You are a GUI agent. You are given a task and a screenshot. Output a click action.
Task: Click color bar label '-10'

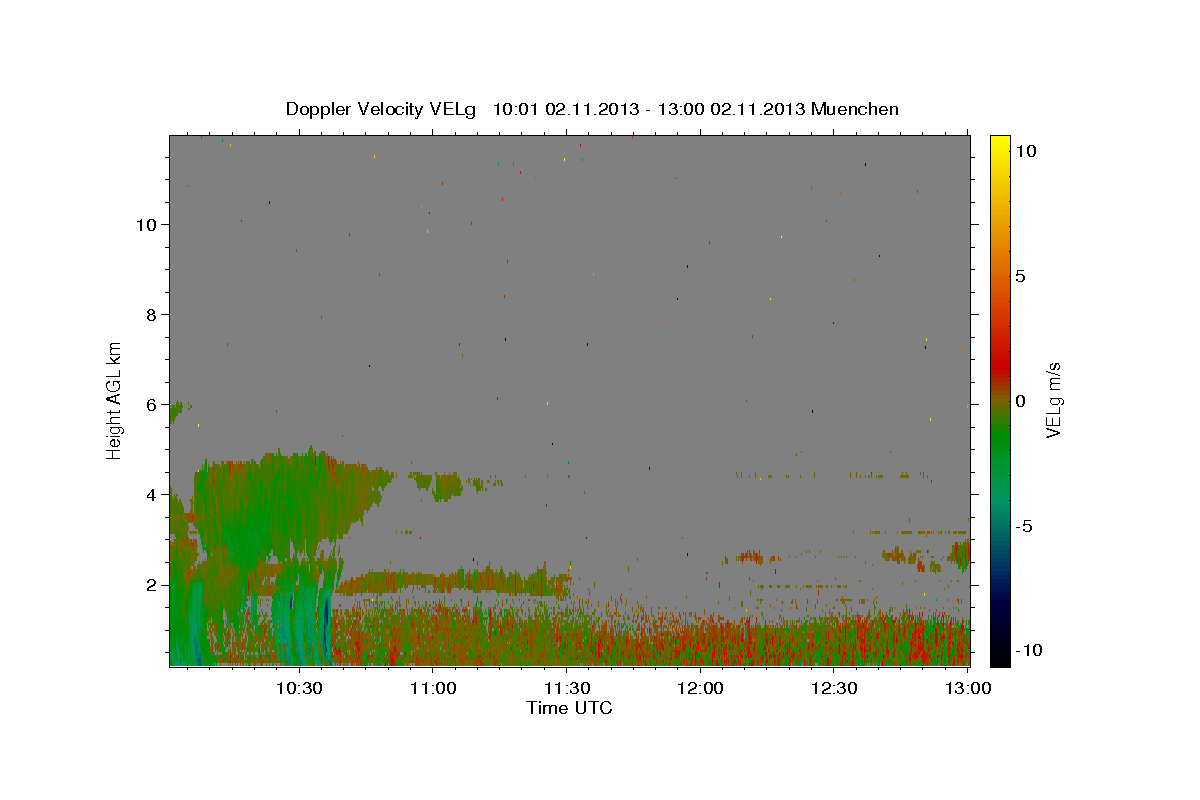1029,650
